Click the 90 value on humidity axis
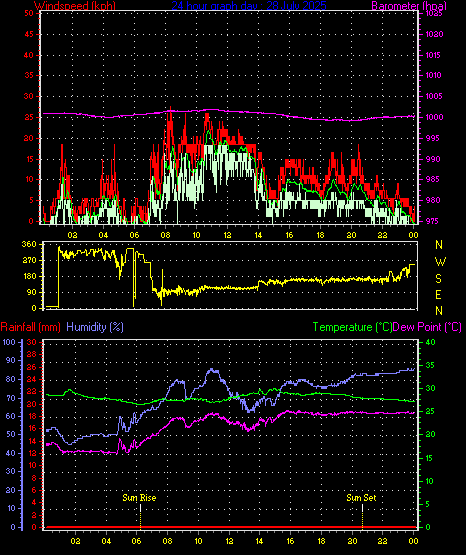 point(11,360)
